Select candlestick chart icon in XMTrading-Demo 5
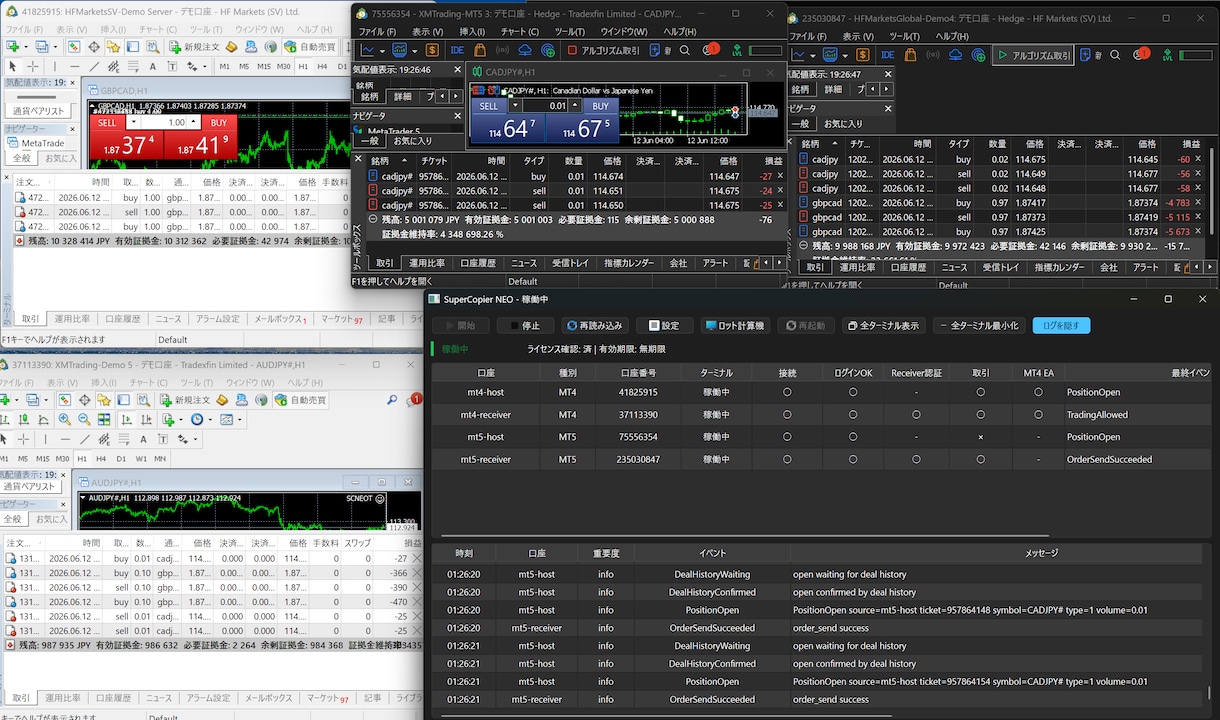This screenshot has height=720, width=1220. coord(23,419)
